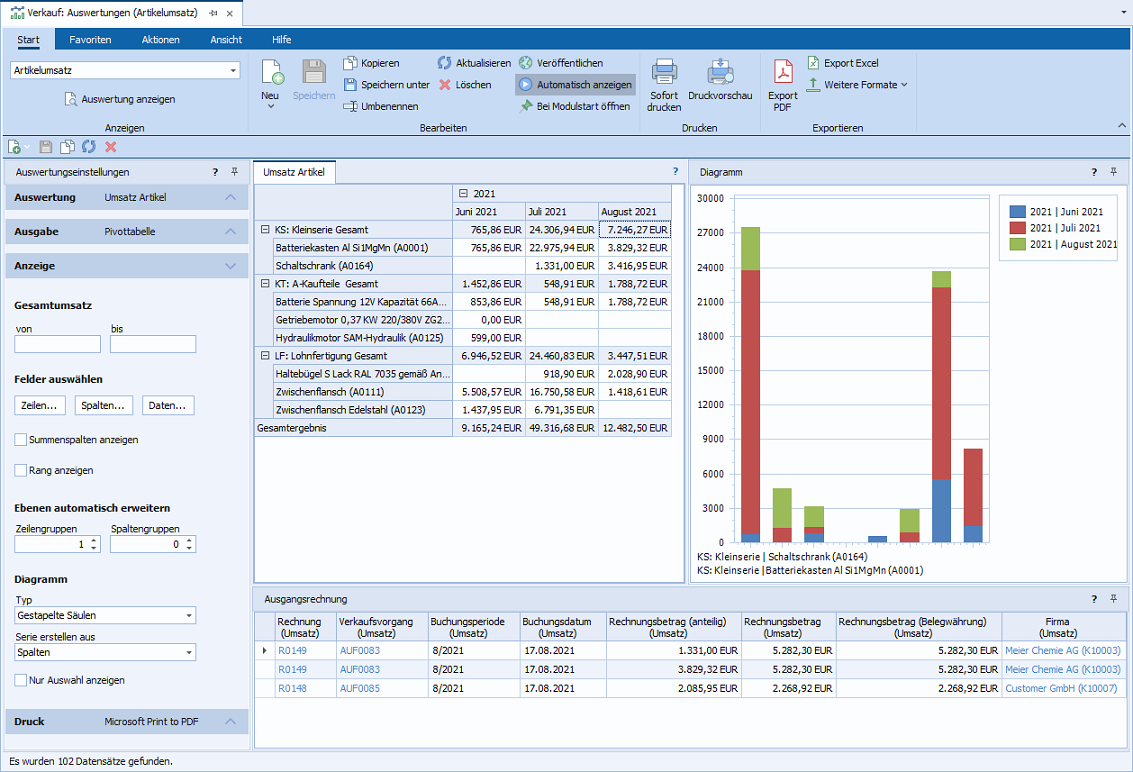This screenshot has width=1133, height=772.
Task: Enable Summenspalten anzeigen checkbox
Action: (21, 440)
